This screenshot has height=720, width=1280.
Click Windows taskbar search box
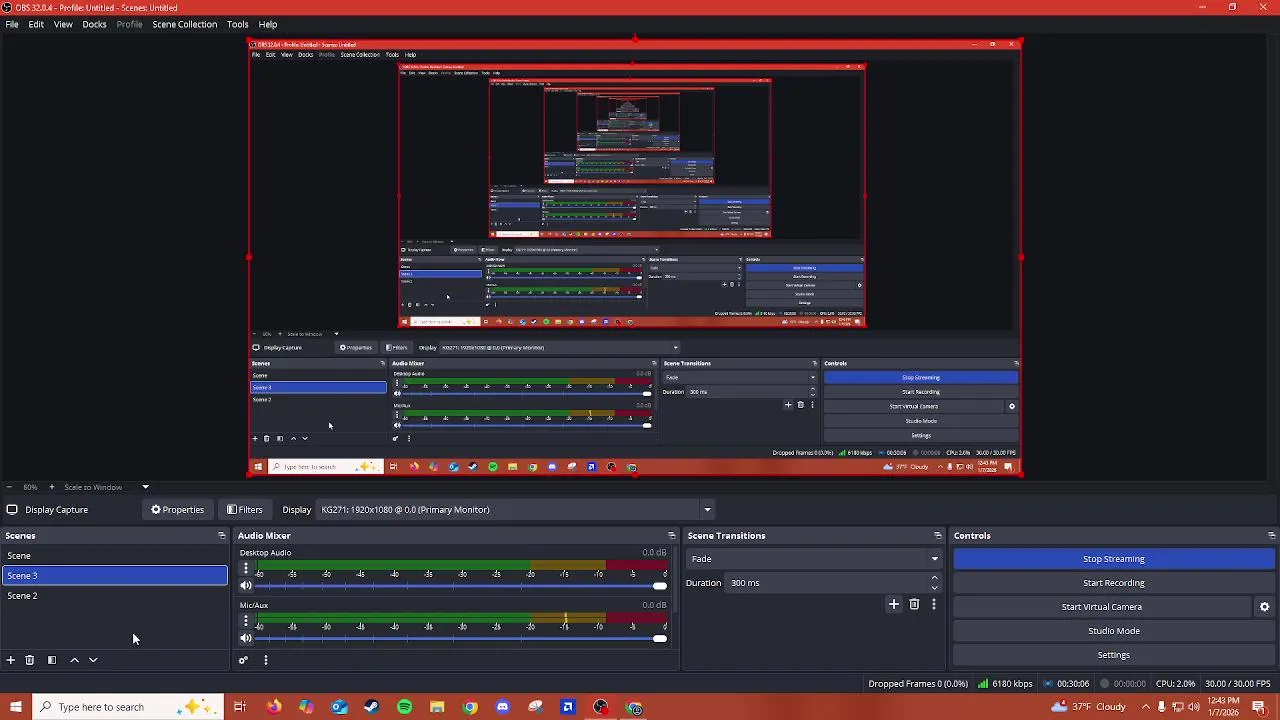(127, 707)
